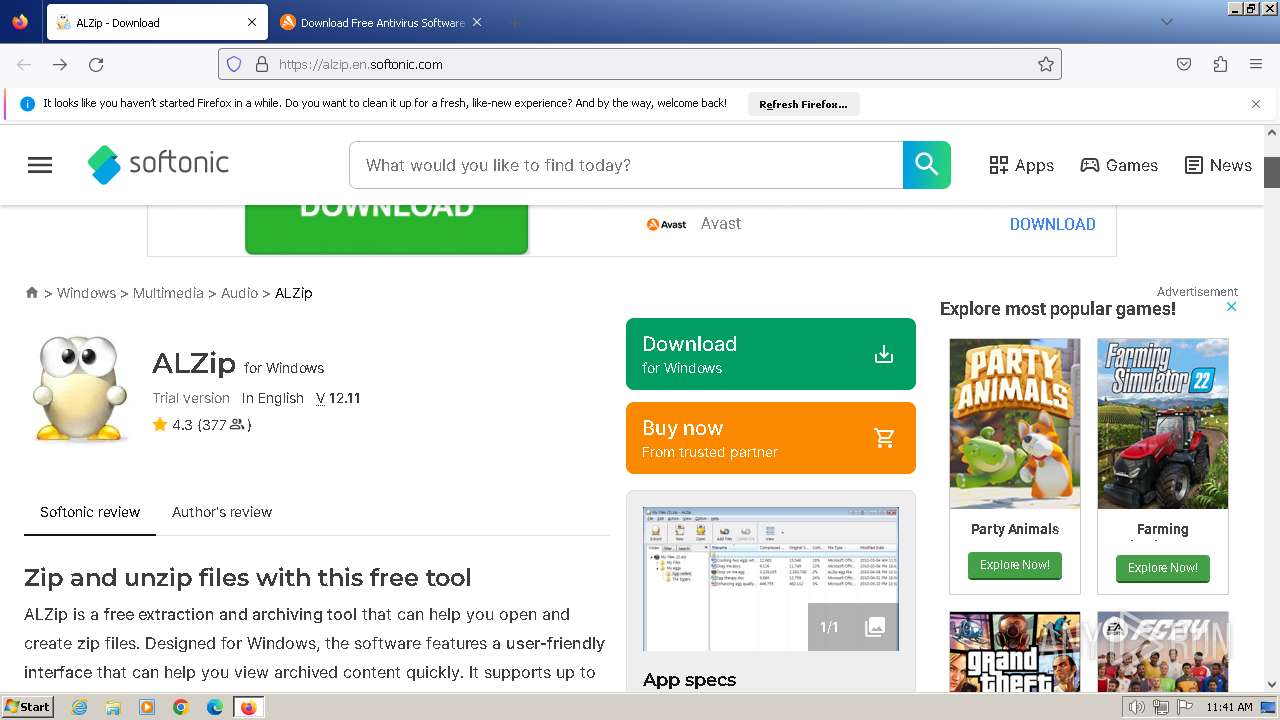Open the Windows breadcrumb link
The width and height of the screenshot is (1280, 720).
86,293
